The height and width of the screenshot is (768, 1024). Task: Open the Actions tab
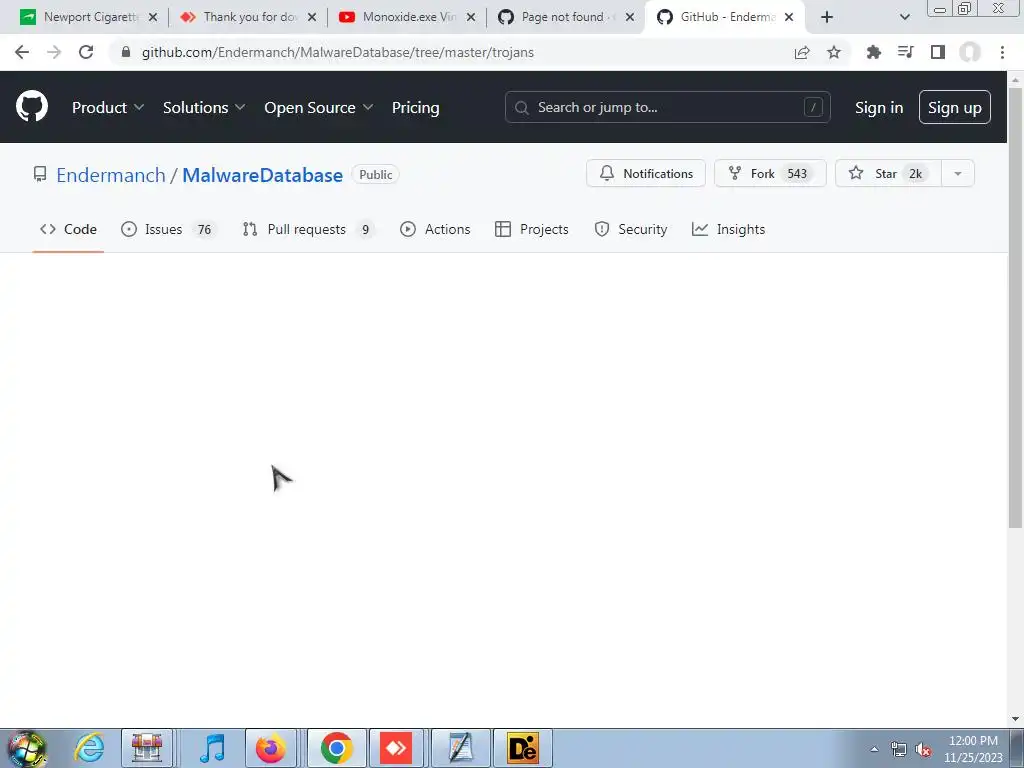tap(435, 229)
